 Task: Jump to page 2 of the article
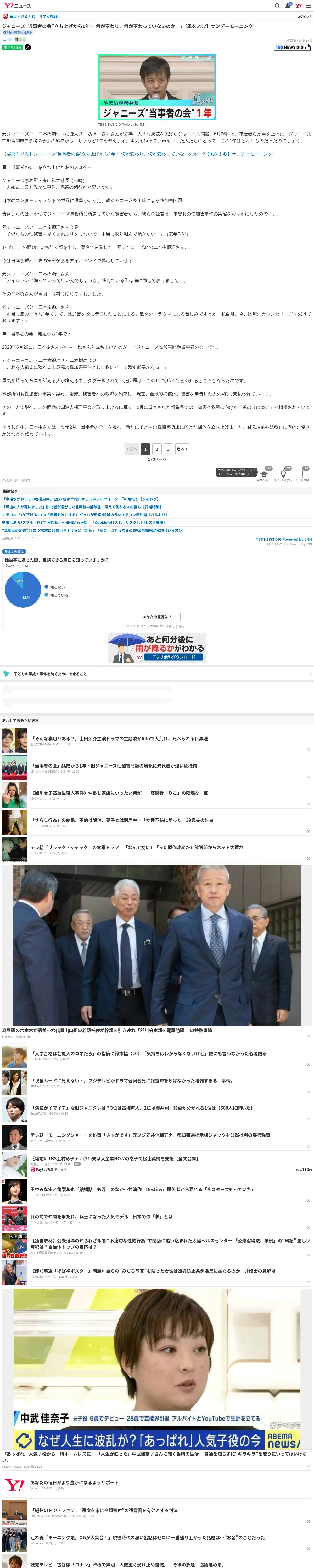(157, 449)
